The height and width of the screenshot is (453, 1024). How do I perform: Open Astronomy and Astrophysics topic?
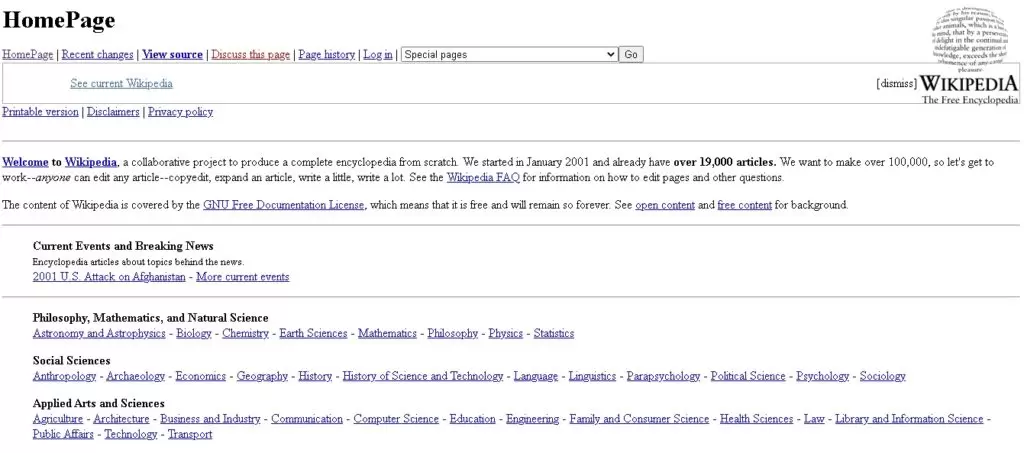99,333
